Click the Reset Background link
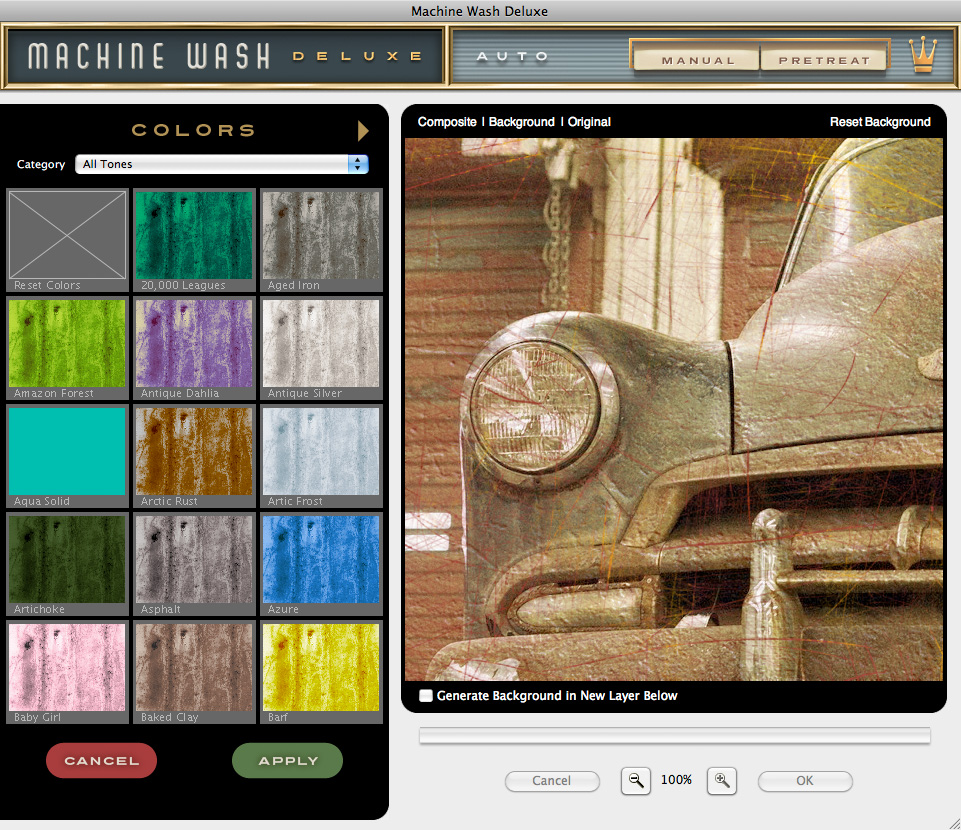This screenshot has height=830, width=961. coord(880,121)
